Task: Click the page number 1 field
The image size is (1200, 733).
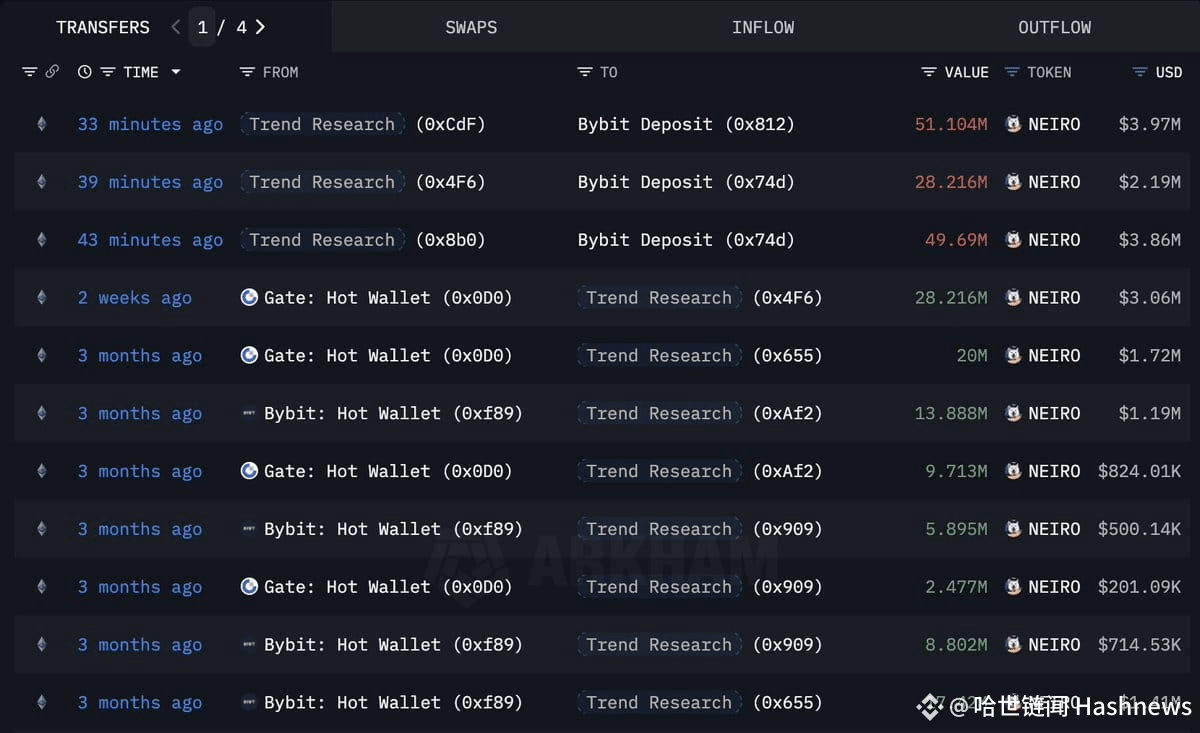Action: pos(203,27)
